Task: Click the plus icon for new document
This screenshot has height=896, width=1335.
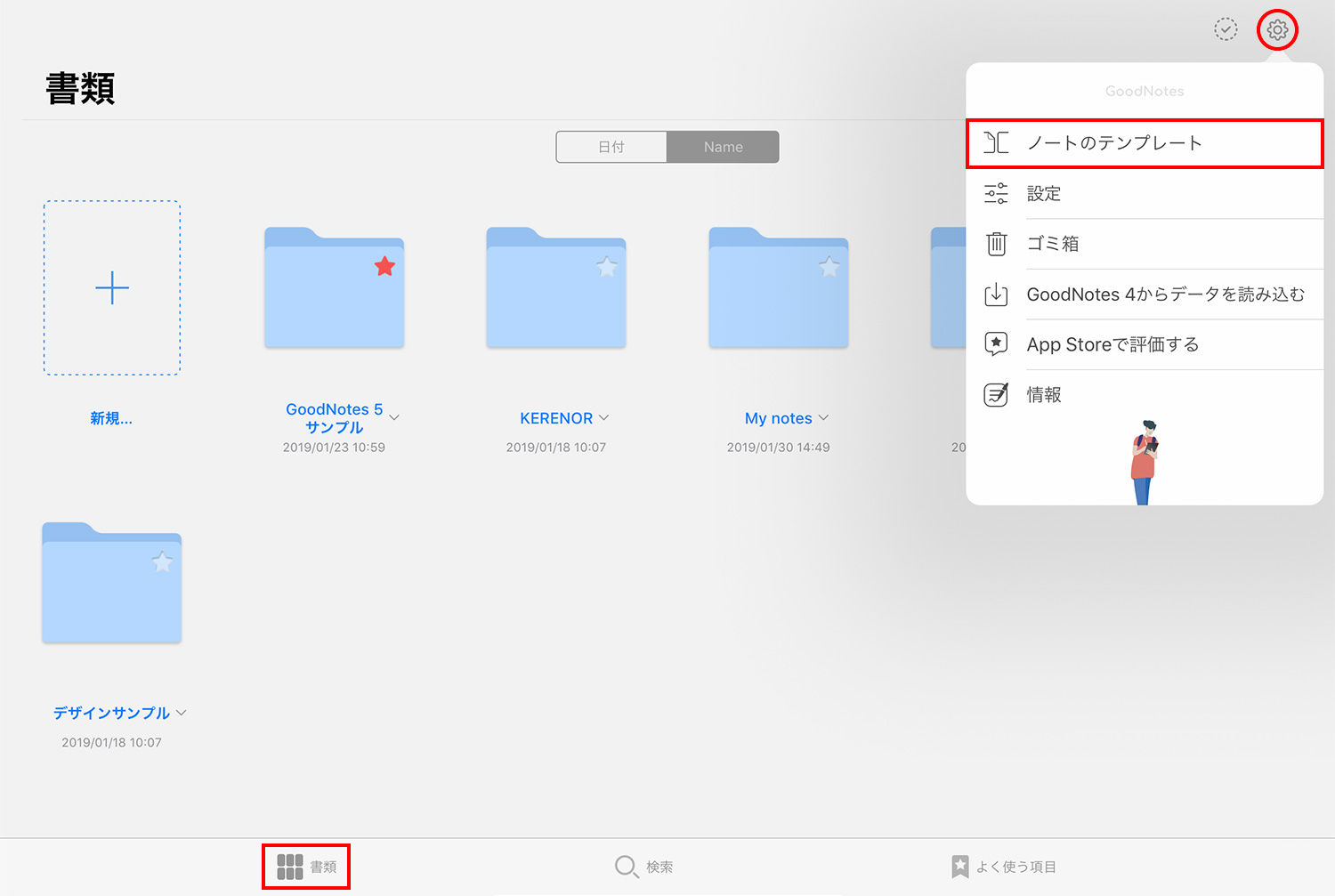Action: click(112, 287)
